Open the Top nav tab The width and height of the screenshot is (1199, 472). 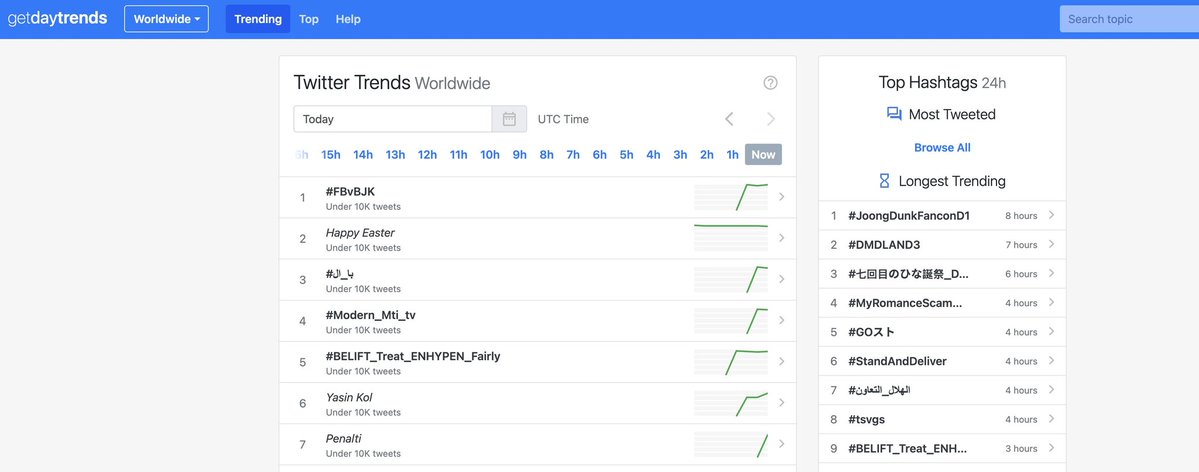[x=309, y=19]
